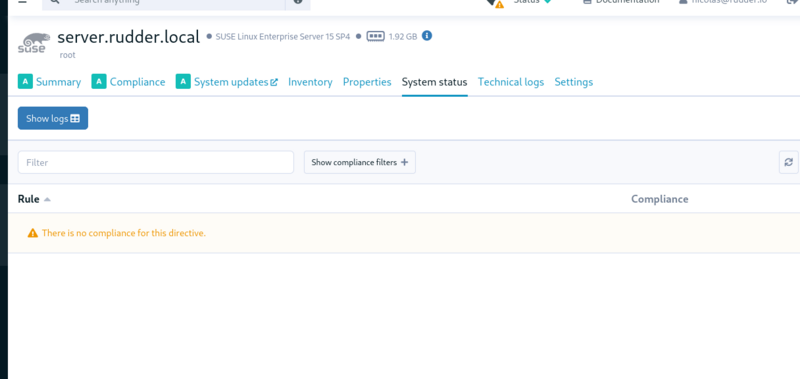Image resolution: width=800 pixels, height=379 pixels.
Task: Go to the node Settings tab
Action: [x=573, y=82]
